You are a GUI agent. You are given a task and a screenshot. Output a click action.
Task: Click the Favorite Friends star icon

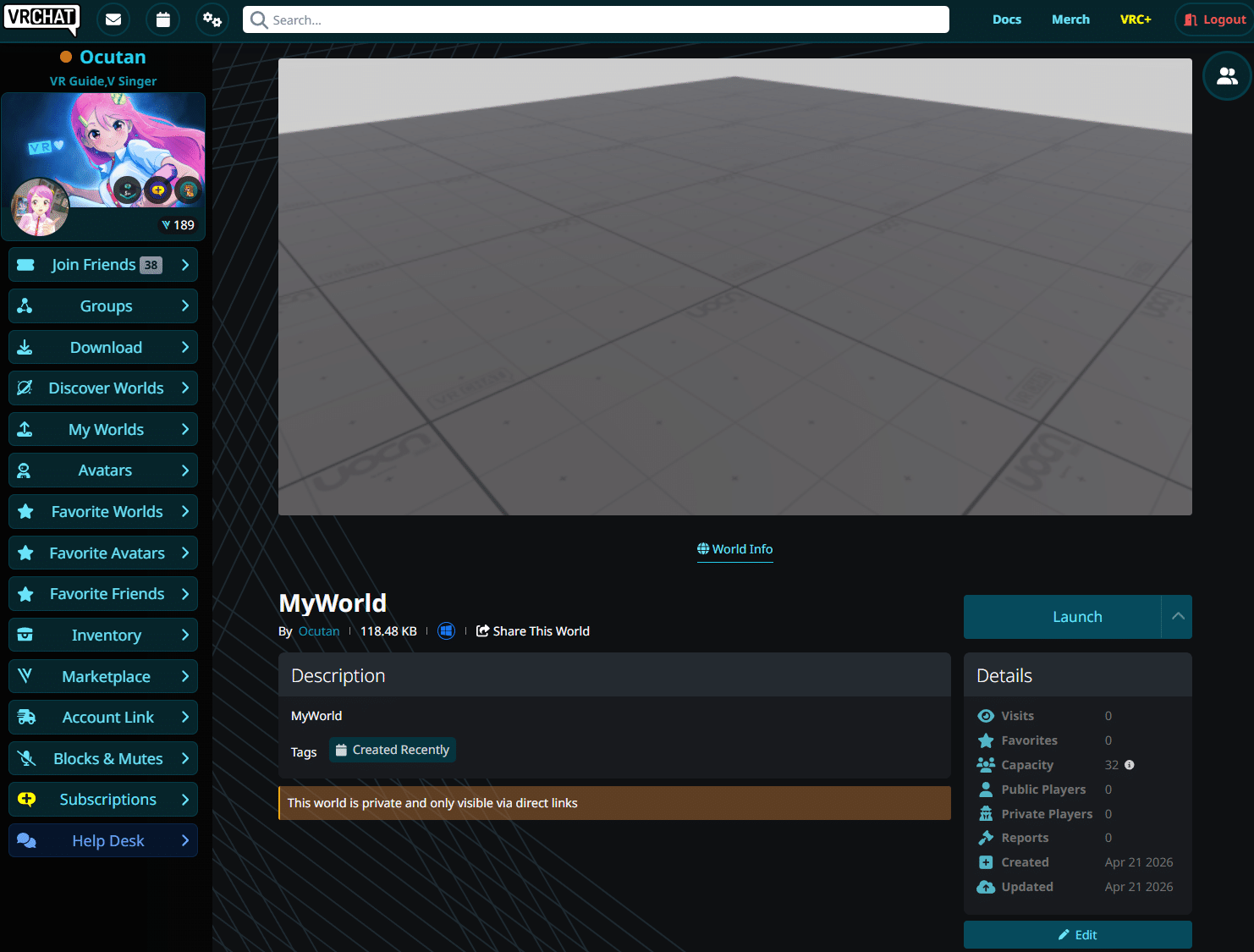26,594
